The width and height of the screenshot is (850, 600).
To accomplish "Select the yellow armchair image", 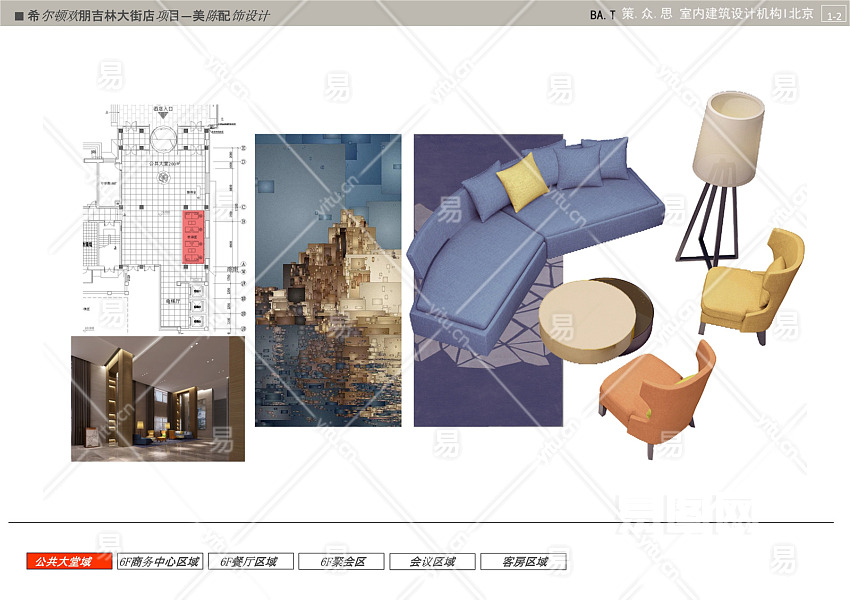I will tap(752, 284).
